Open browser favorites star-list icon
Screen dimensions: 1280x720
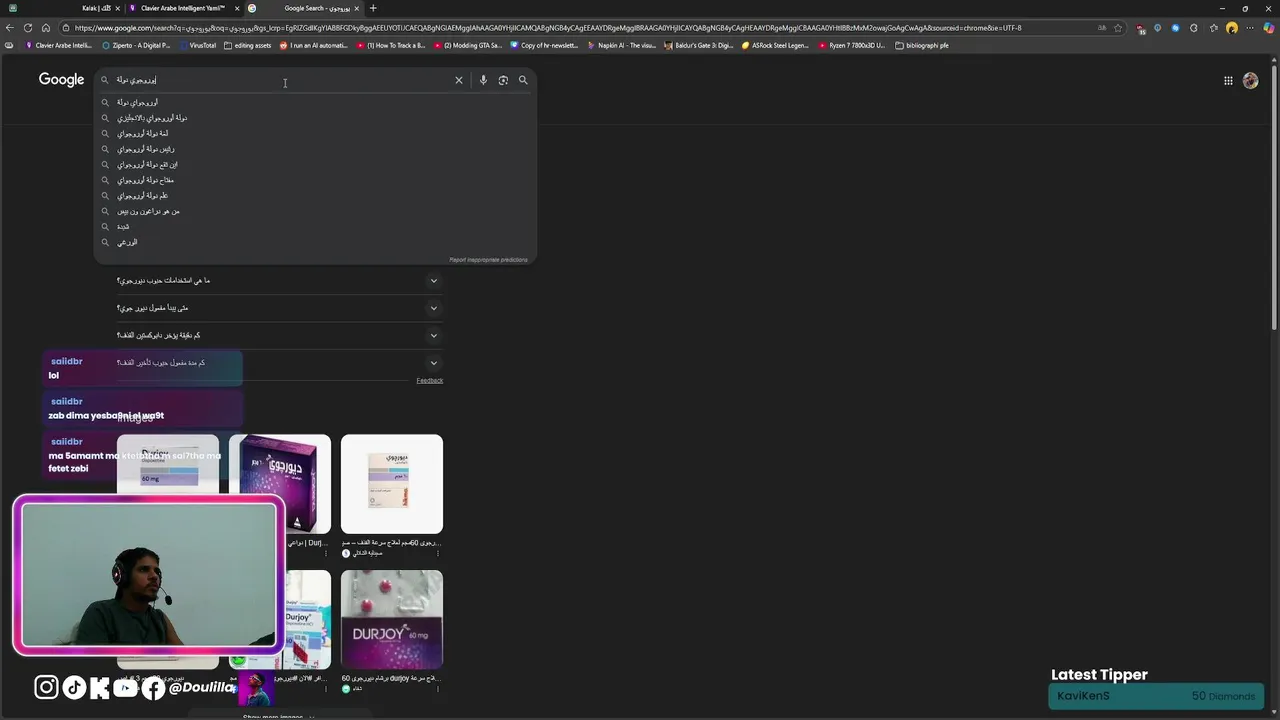tap(1213, 28)
